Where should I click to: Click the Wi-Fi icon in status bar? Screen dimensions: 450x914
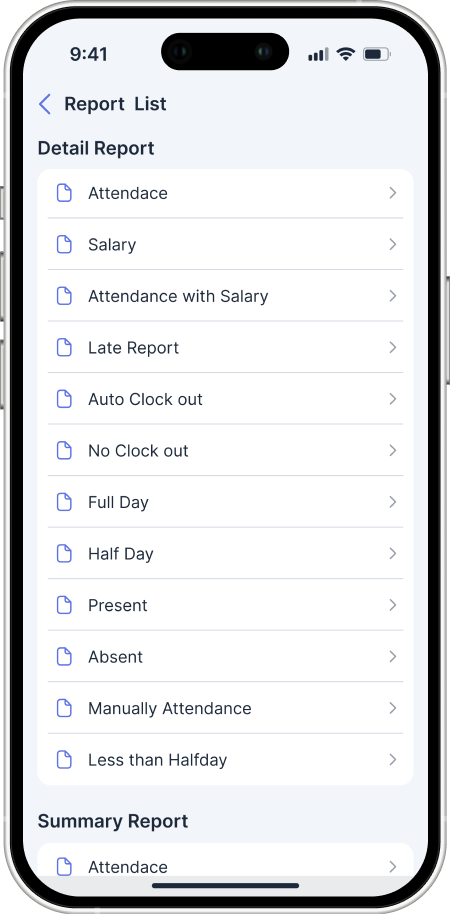[x=346, y=54]
